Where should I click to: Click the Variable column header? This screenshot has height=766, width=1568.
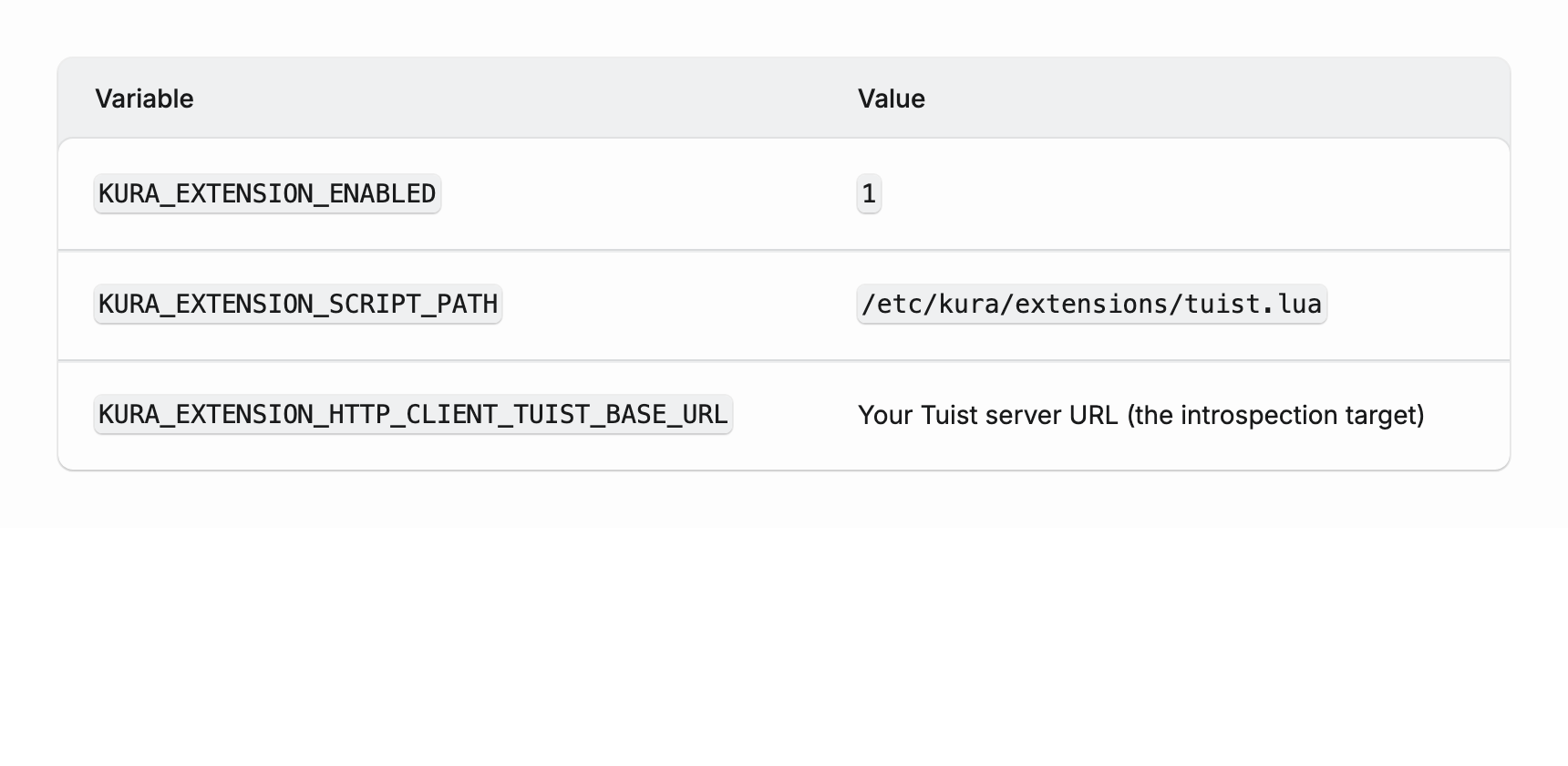click(144, 98)
